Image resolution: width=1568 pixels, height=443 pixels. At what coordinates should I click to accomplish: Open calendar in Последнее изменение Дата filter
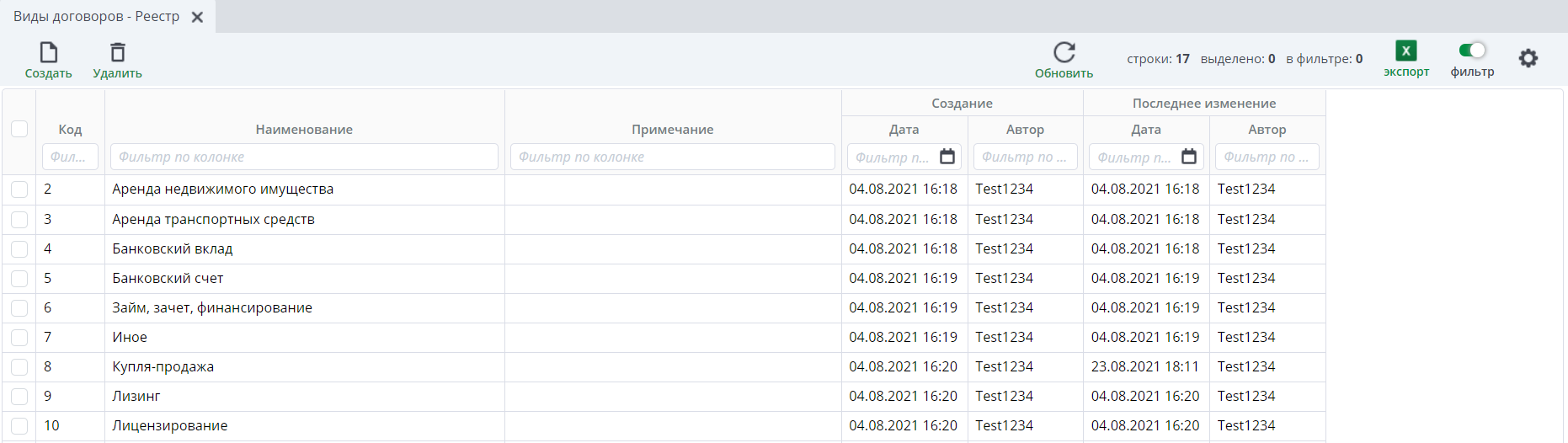pos(1188,157)
